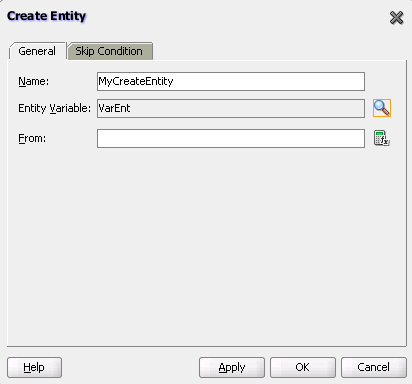
Task: Click the Name field containing MyCreateEntity
Action: 231,81
